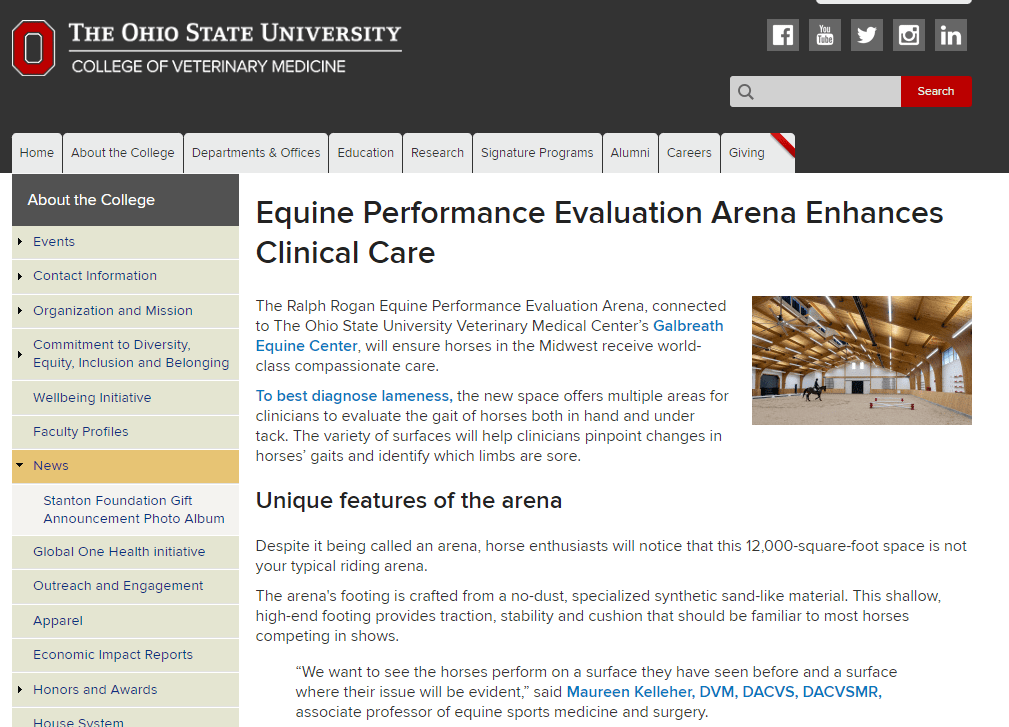Image resolution: width=1009 pixels, height=727 pixels.
Task: Open the LinkedIn social icon
Action: click(950, 35)
